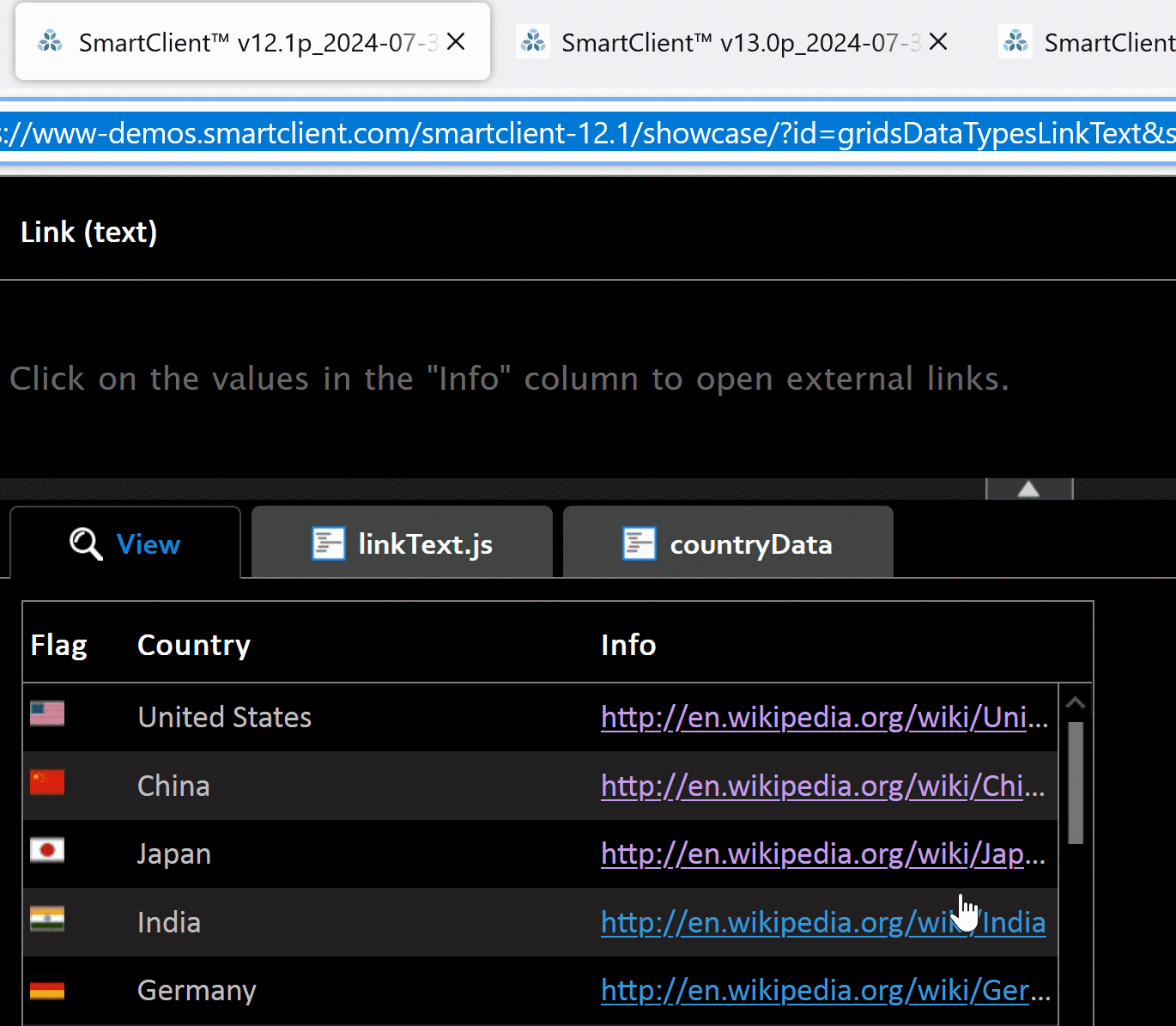The image size is (1176, 1026).
Task: Click the document icon on countryData tab
Action: (640, 543)
